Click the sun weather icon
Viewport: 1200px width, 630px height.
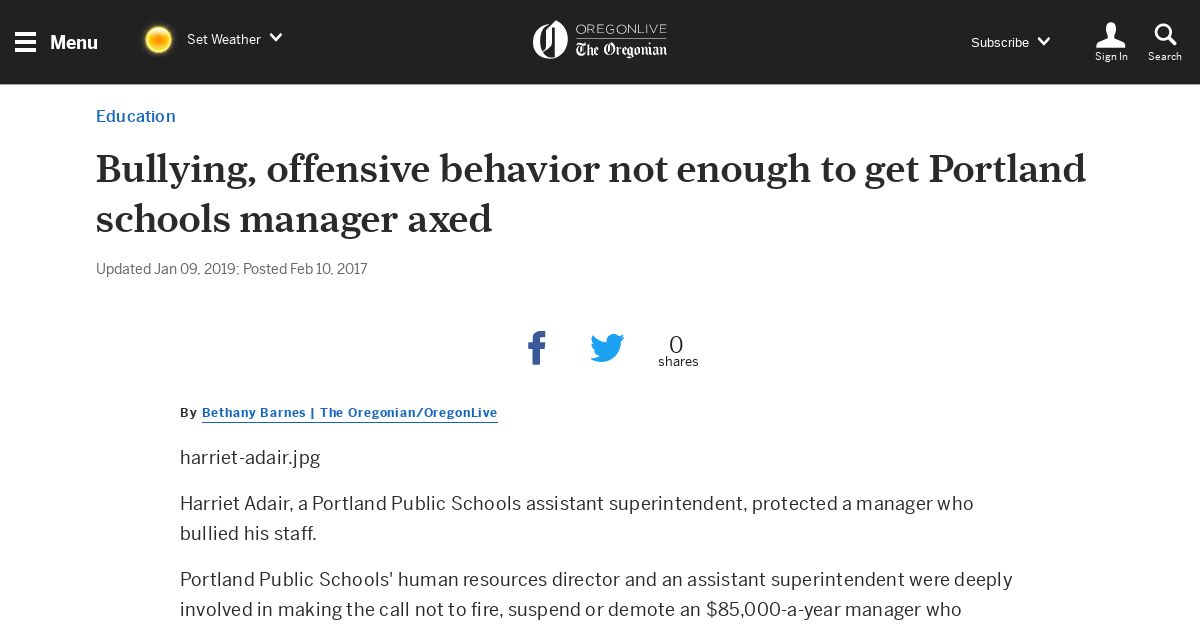pyautogui.click(x=158, y=40)
